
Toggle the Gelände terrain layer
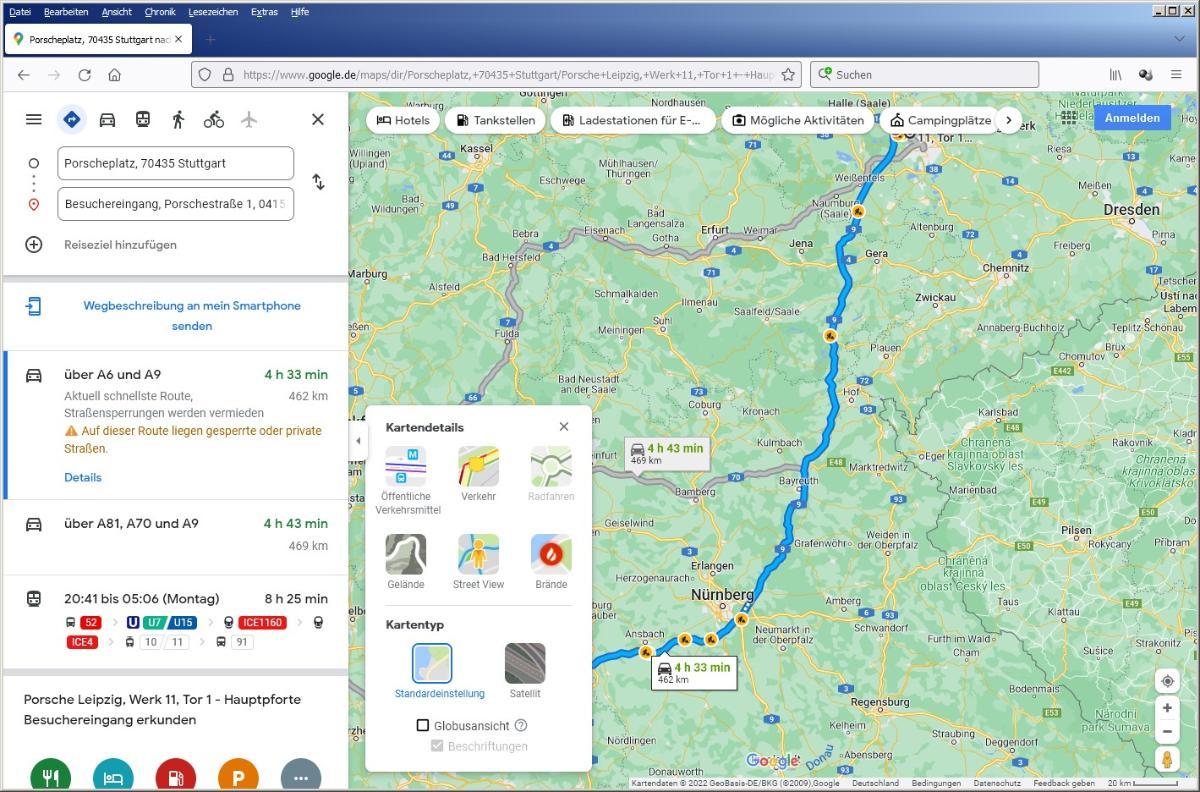click(x=406, y=555)
